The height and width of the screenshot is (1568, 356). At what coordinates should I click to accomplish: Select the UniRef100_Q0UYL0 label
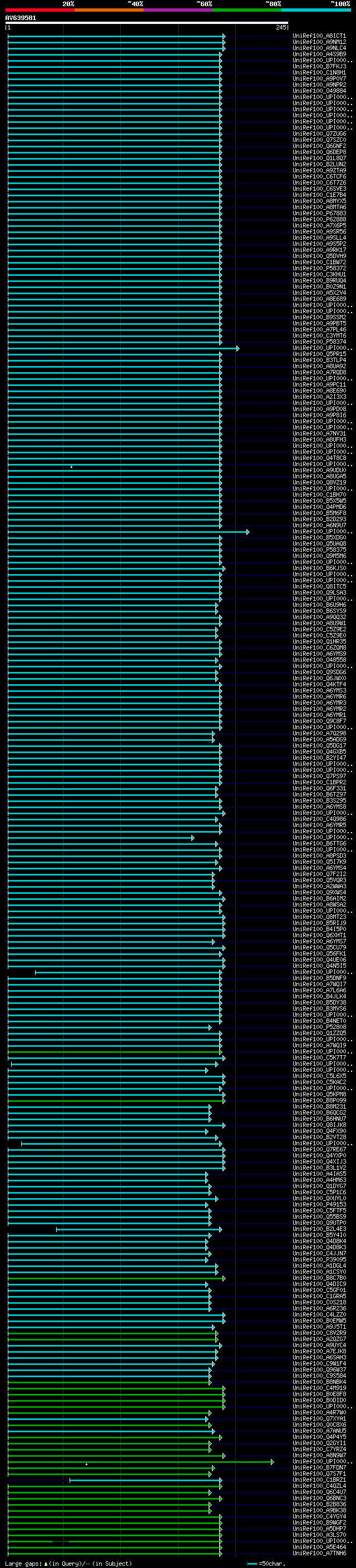319,1198
